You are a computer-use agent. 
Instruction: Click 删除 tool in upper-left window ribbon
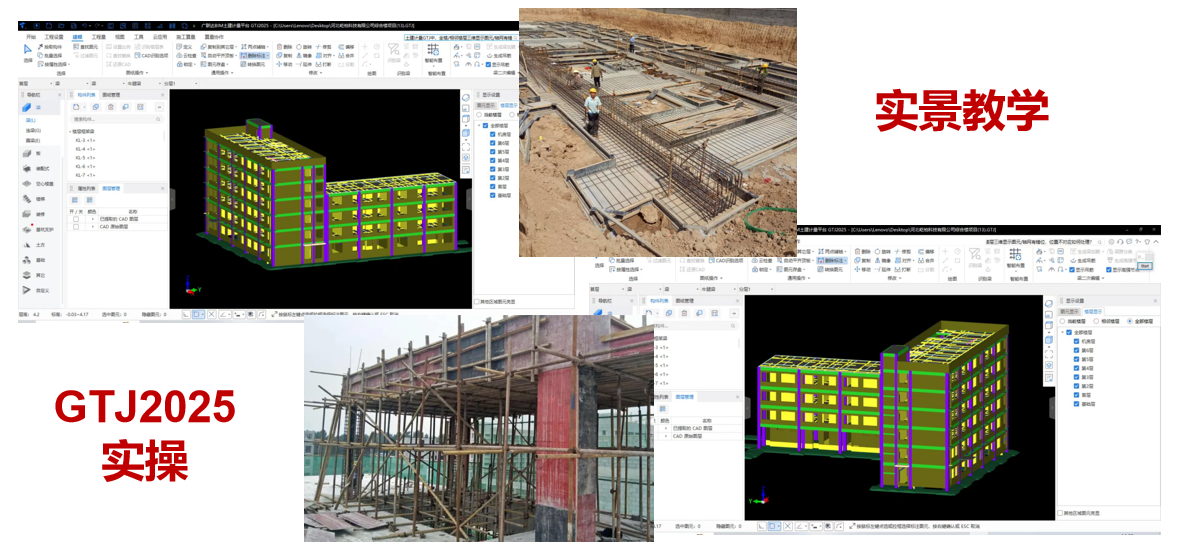(284, 47)
